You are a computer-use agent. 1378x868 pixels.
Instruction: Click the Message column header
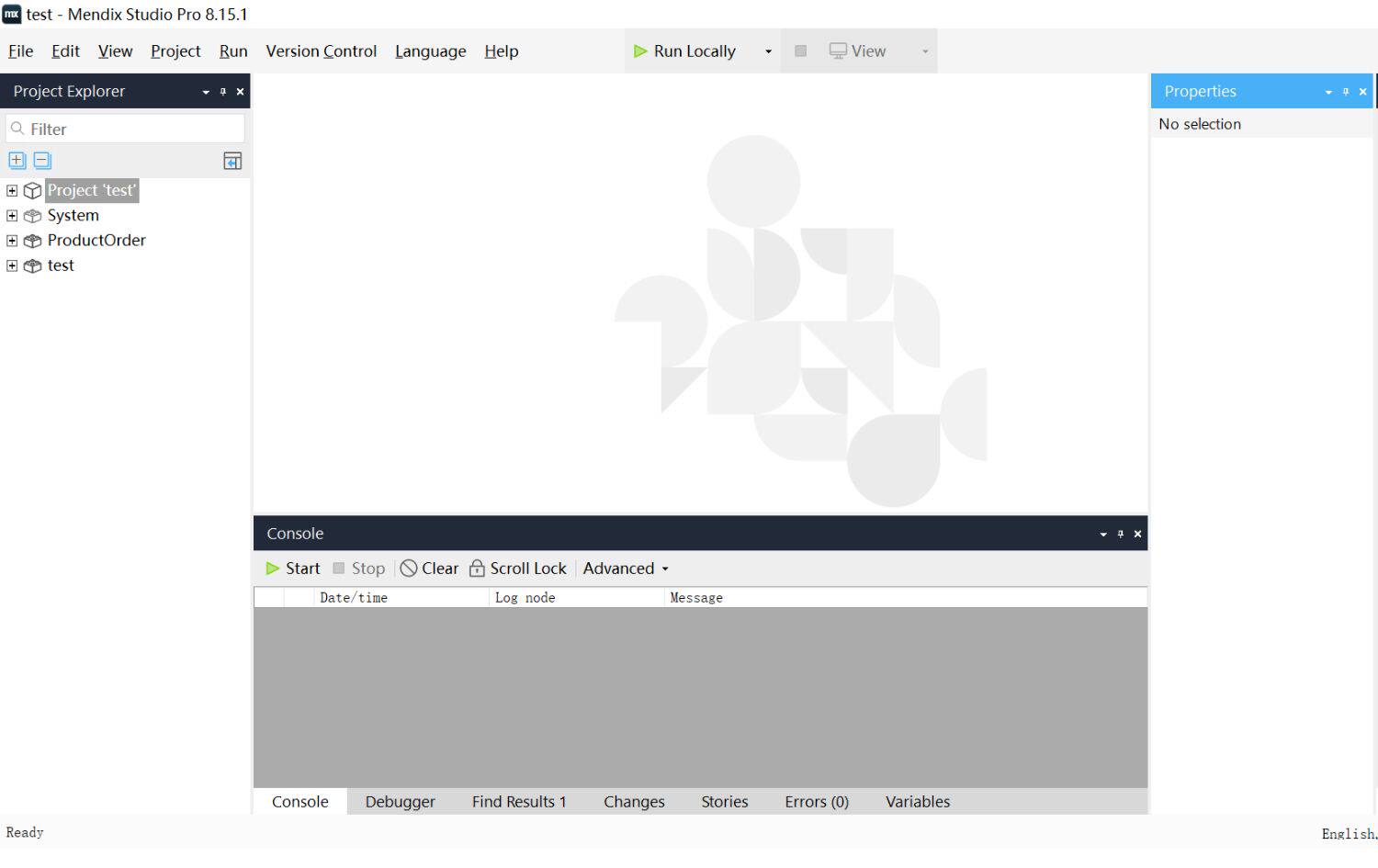(x=906, y=598)
